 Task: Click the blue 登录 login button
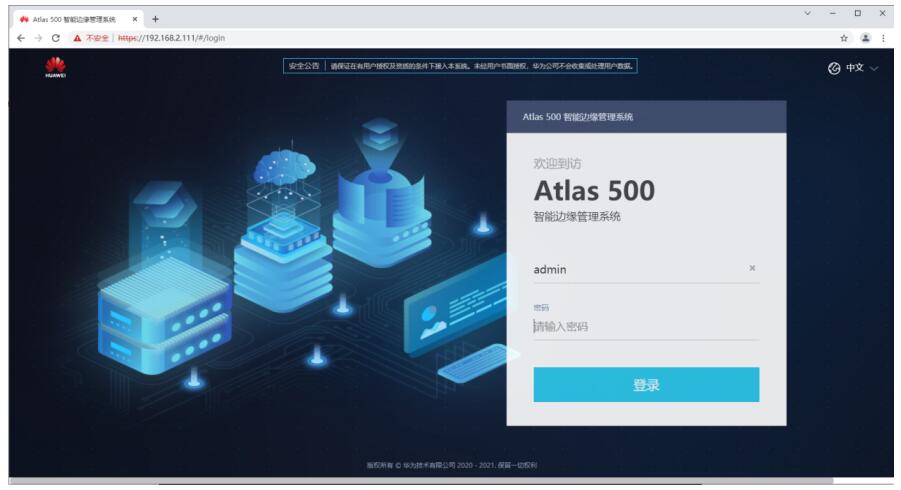[x=646, y=385]
